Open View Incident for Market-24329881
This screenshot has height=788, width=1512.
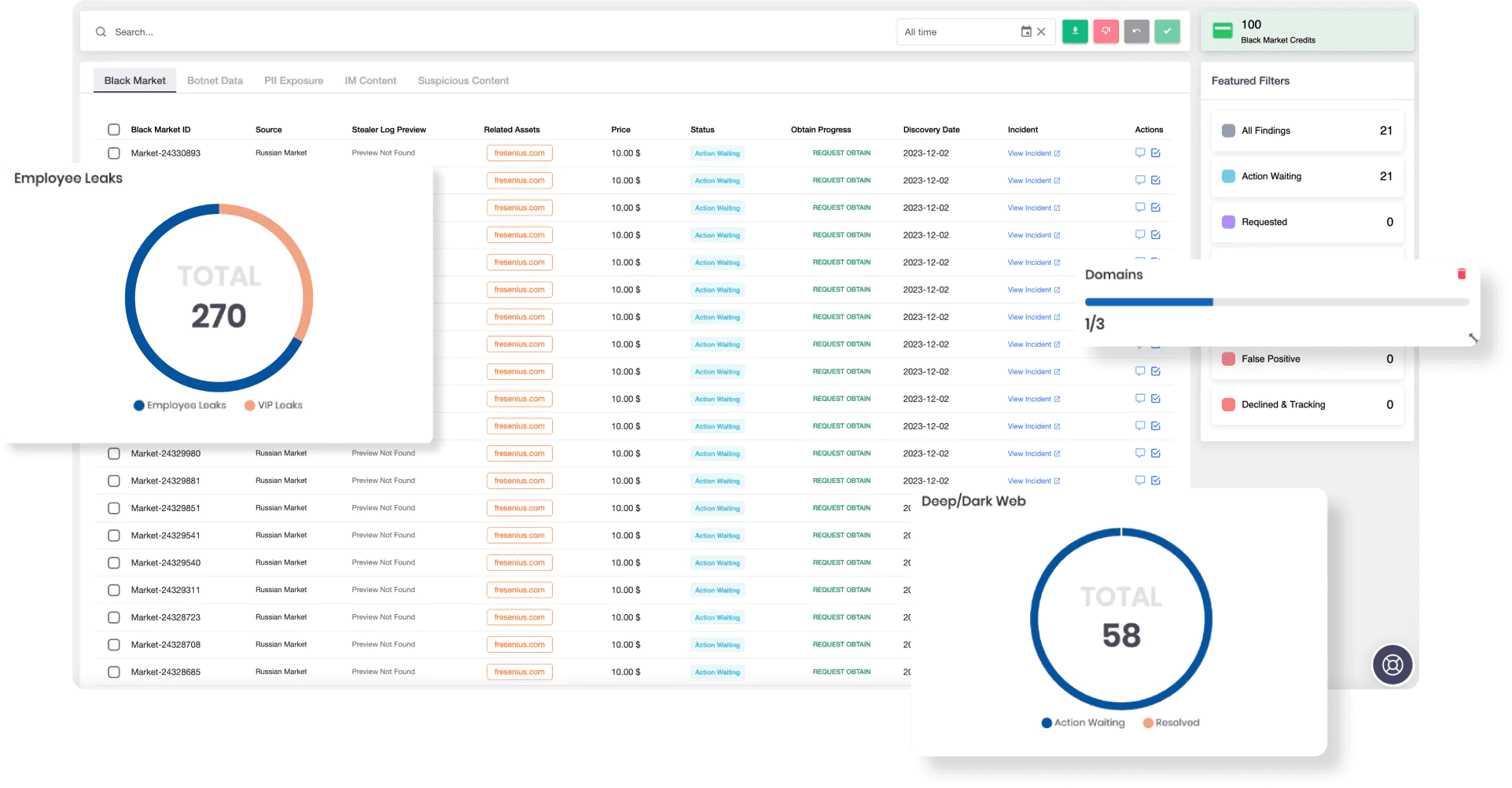click(x=1033, y=481)
